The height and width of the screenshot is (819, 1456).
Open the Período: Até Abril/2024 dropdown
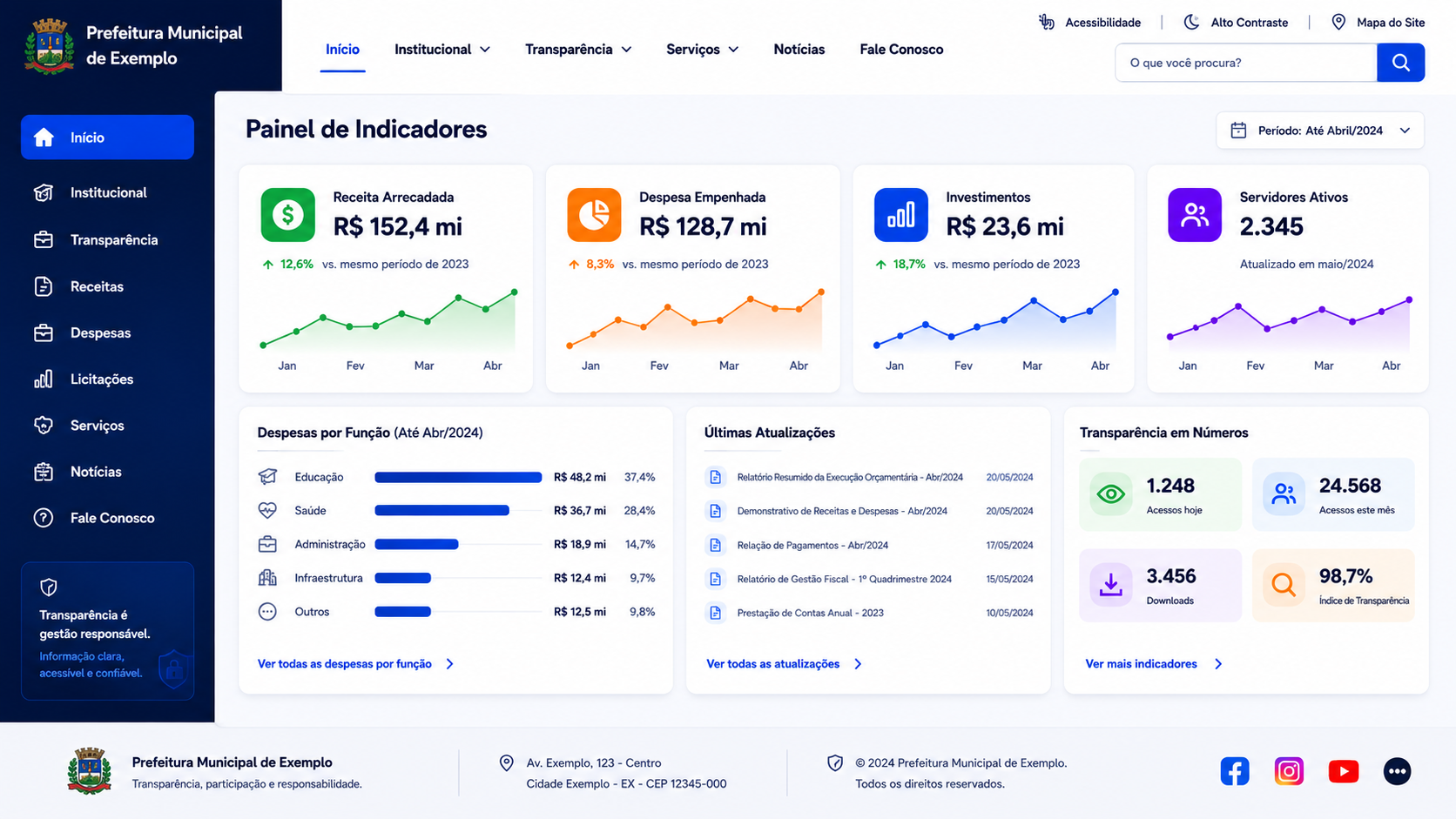pos(1320,131)
